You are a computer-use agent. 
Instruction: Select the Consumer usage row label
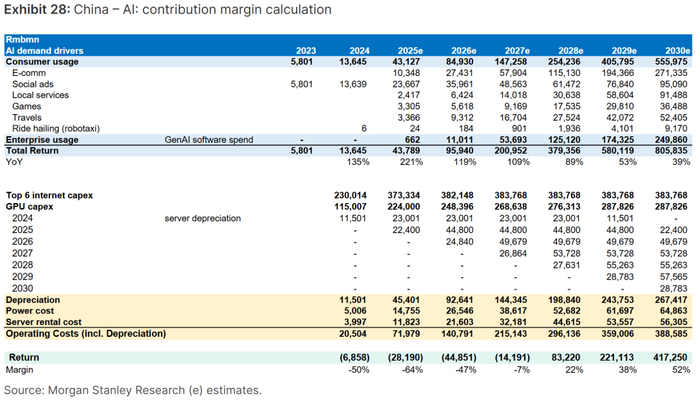point(42,62)
